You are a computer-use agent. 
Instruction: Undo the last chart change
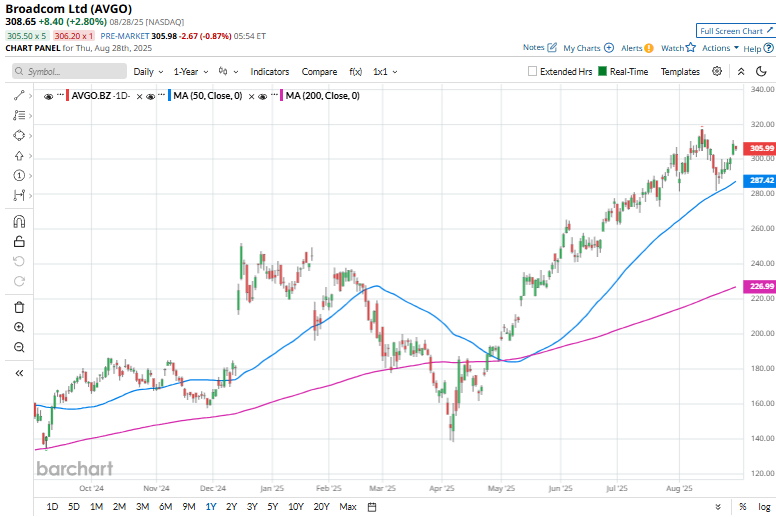(19, 261)
